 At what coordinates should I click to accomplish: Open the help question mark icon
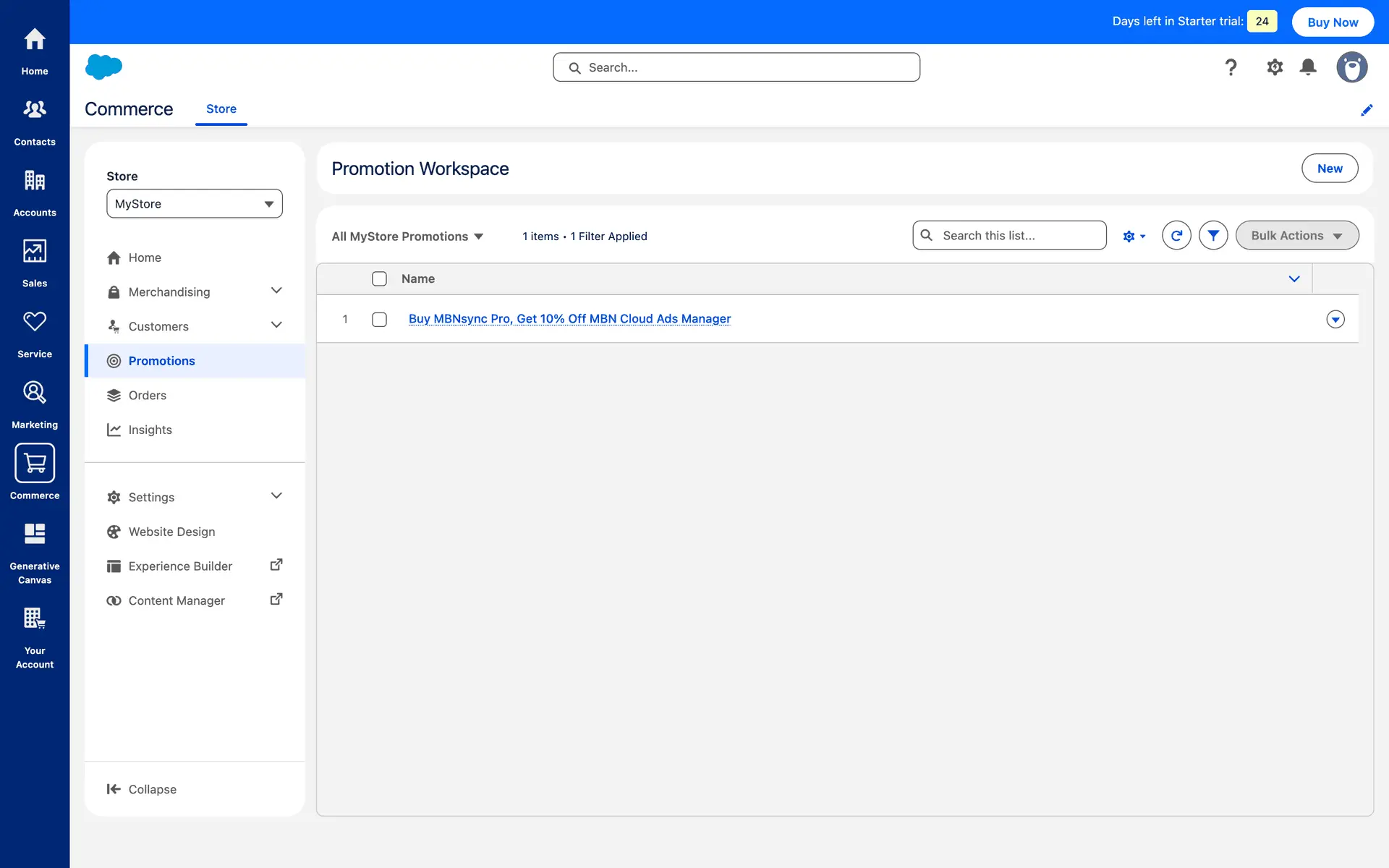1231,67
